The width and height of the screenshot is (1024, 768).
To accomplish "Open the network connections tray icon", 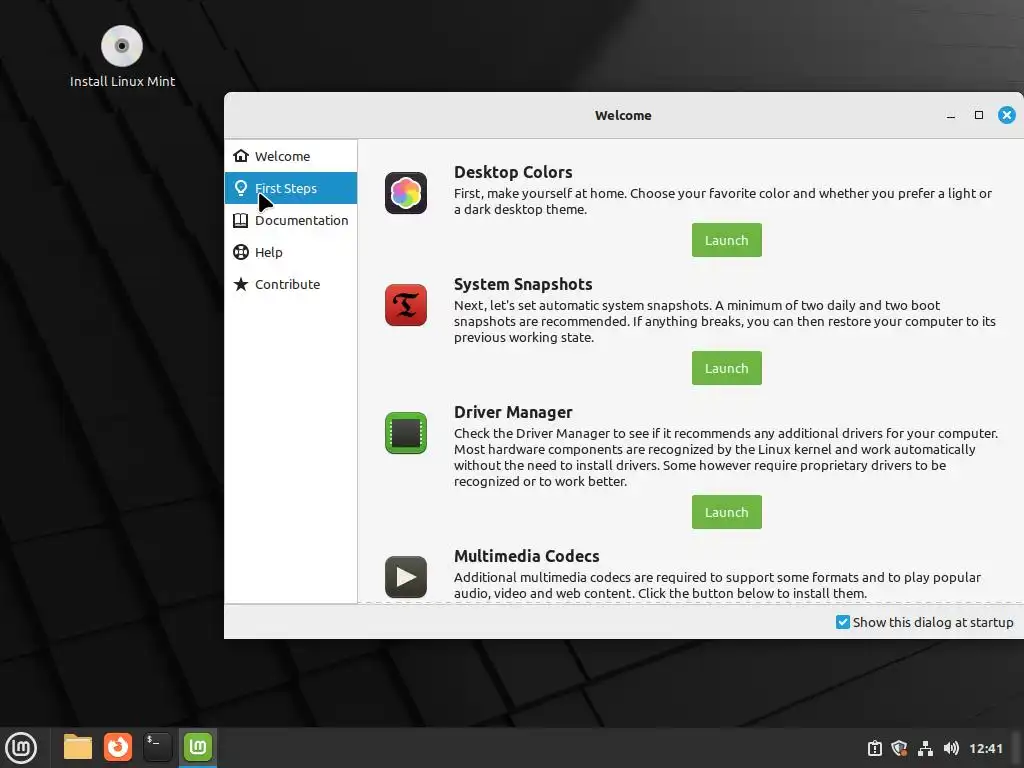I will point(925,748).
